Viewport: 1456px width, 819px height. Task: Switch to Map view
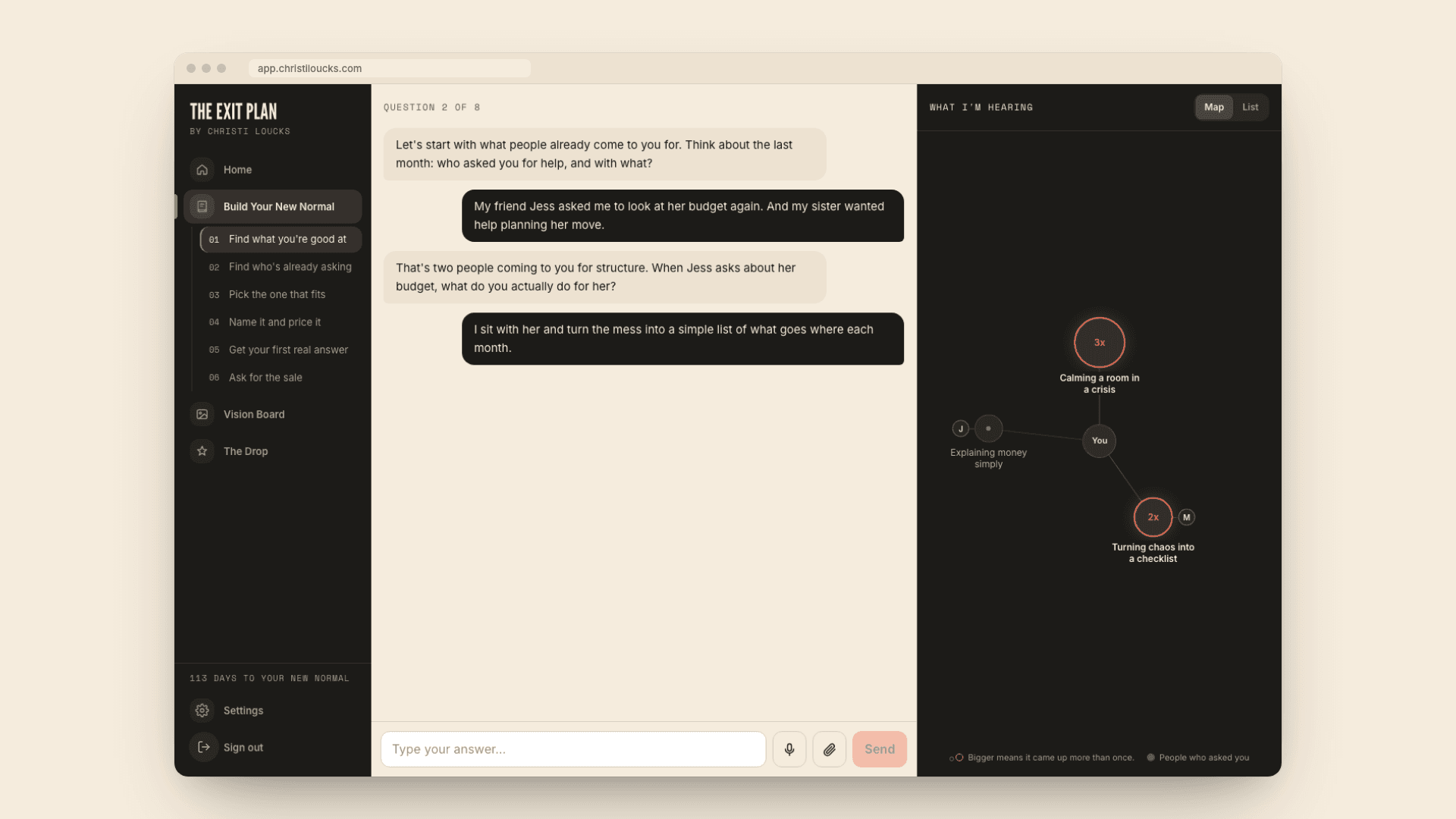(x=1214, y=107)
